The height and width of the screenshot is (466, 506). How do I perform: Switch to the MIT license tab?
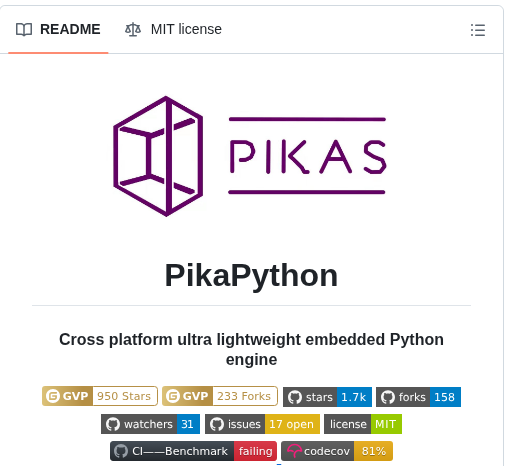(173, 29)
